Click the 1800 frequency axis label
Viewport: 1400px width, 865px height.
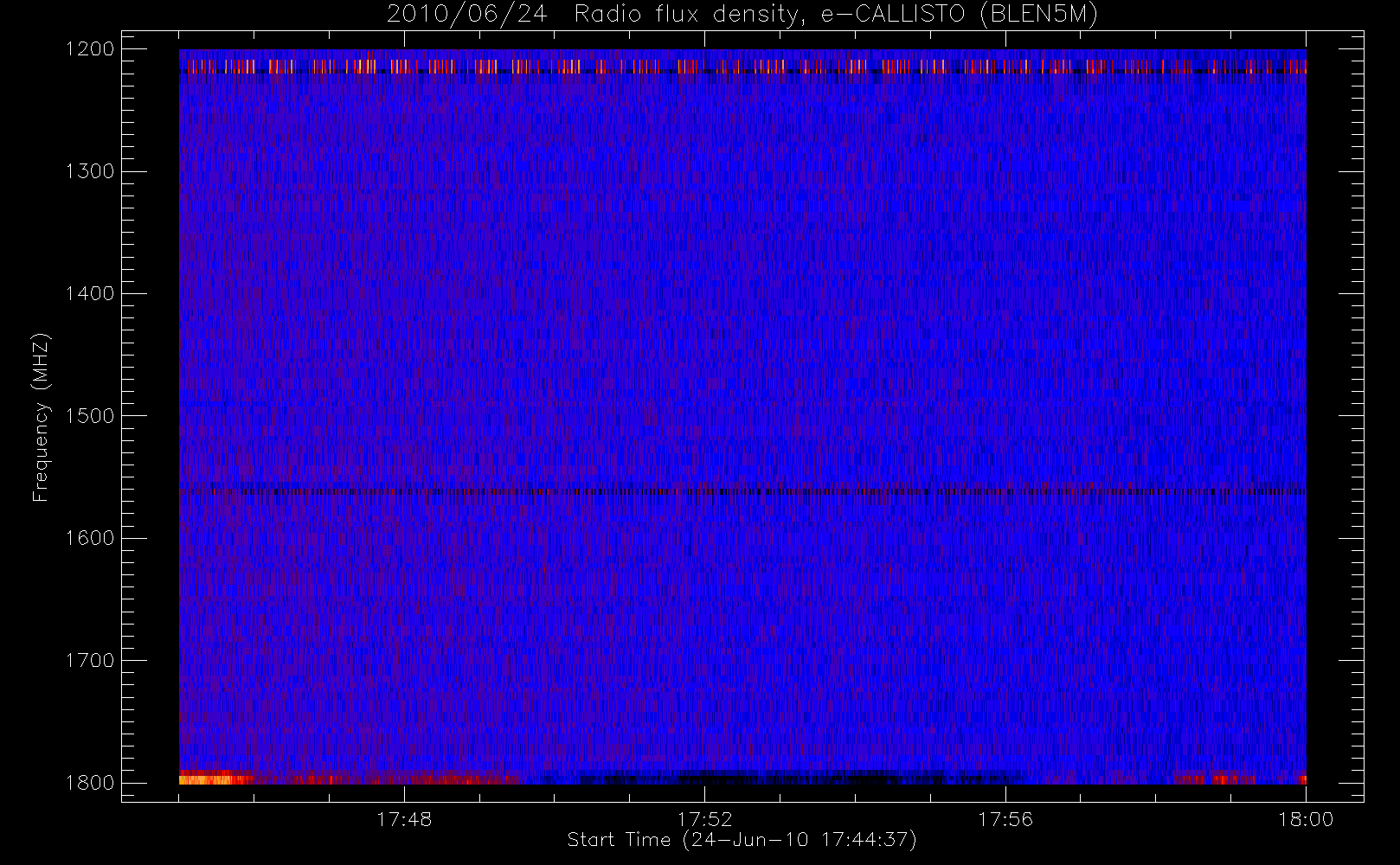90,783
